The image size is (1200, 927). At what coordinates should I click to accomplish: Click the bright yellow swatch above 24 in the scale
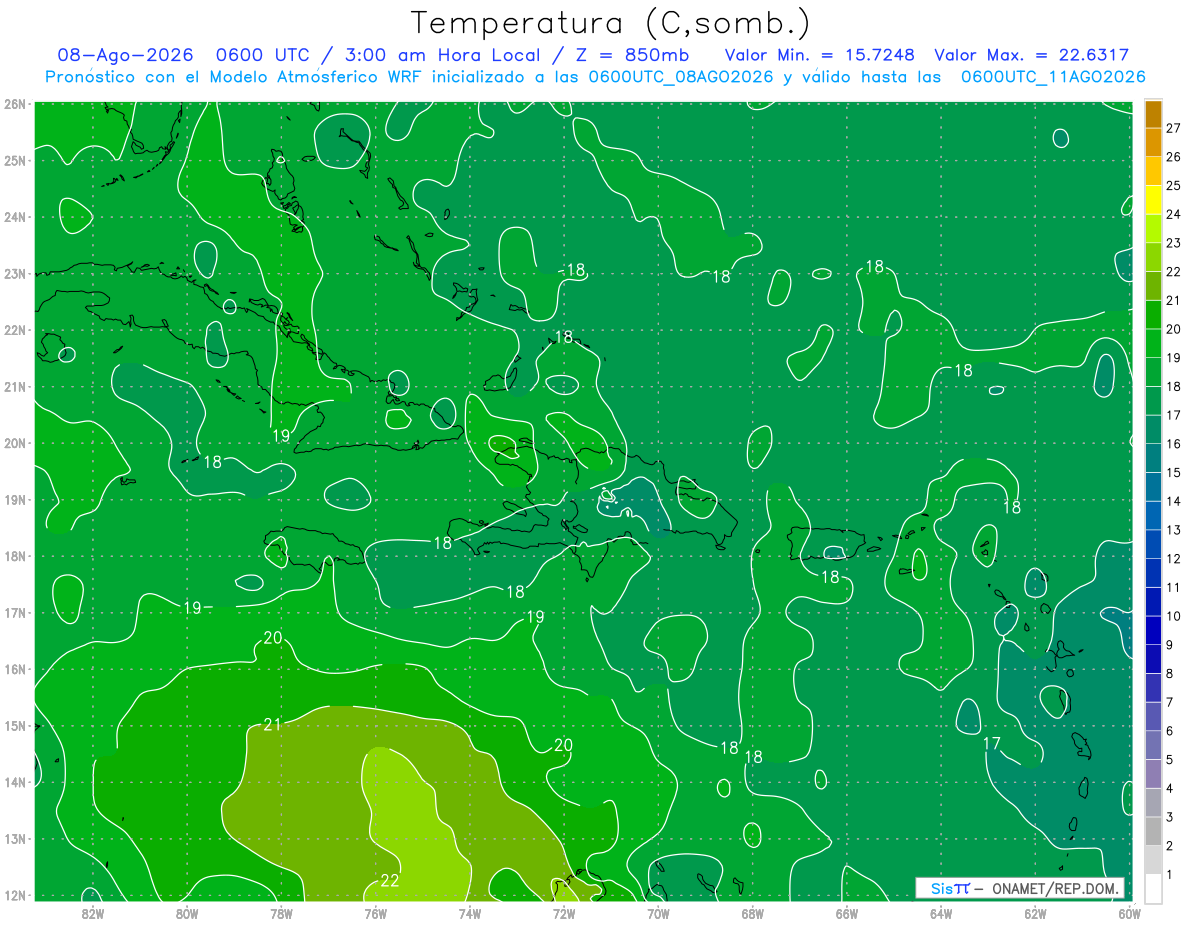(x=1154, y=200)
